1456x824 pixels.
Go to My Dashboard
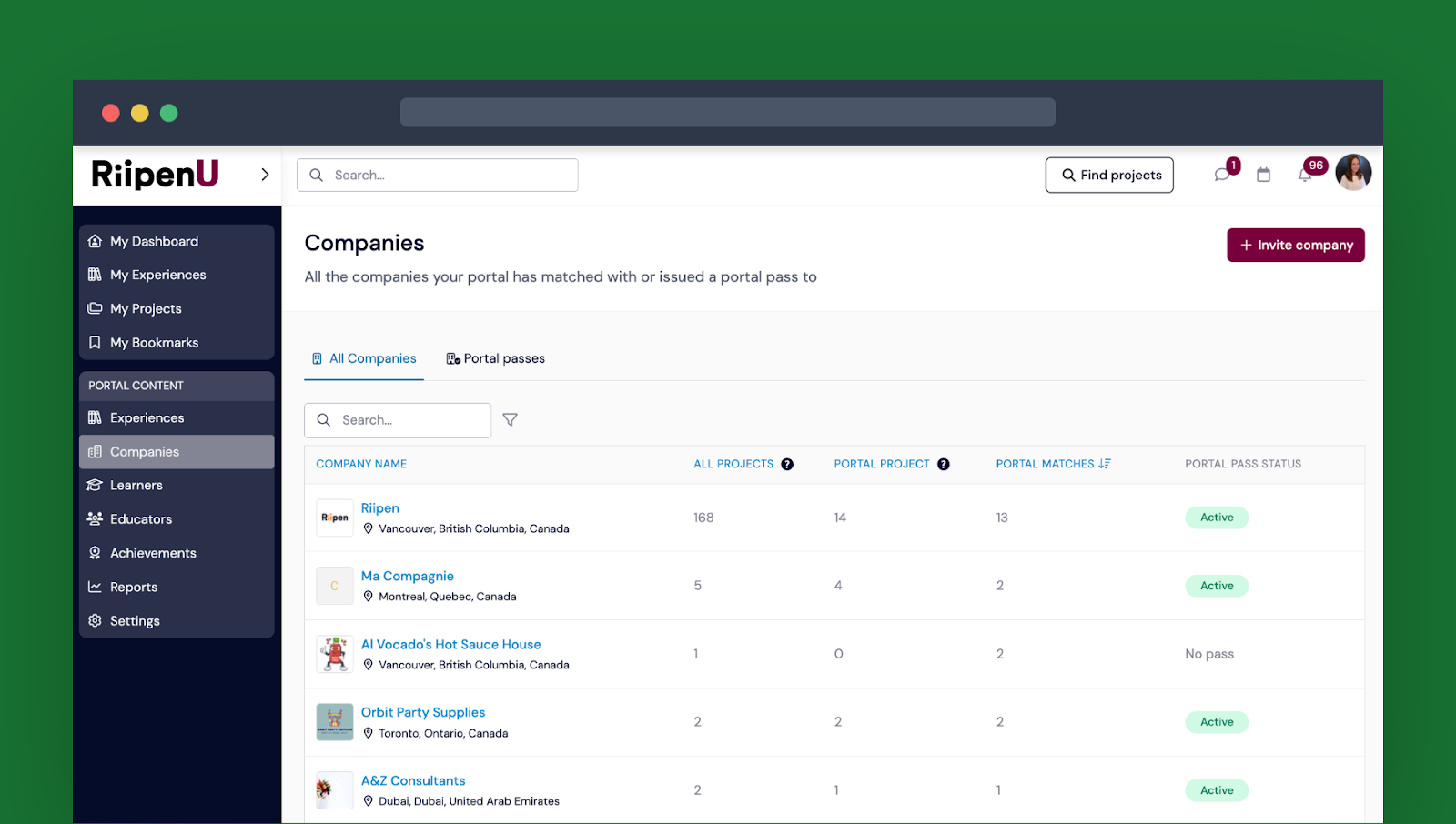tap(177, 241)
